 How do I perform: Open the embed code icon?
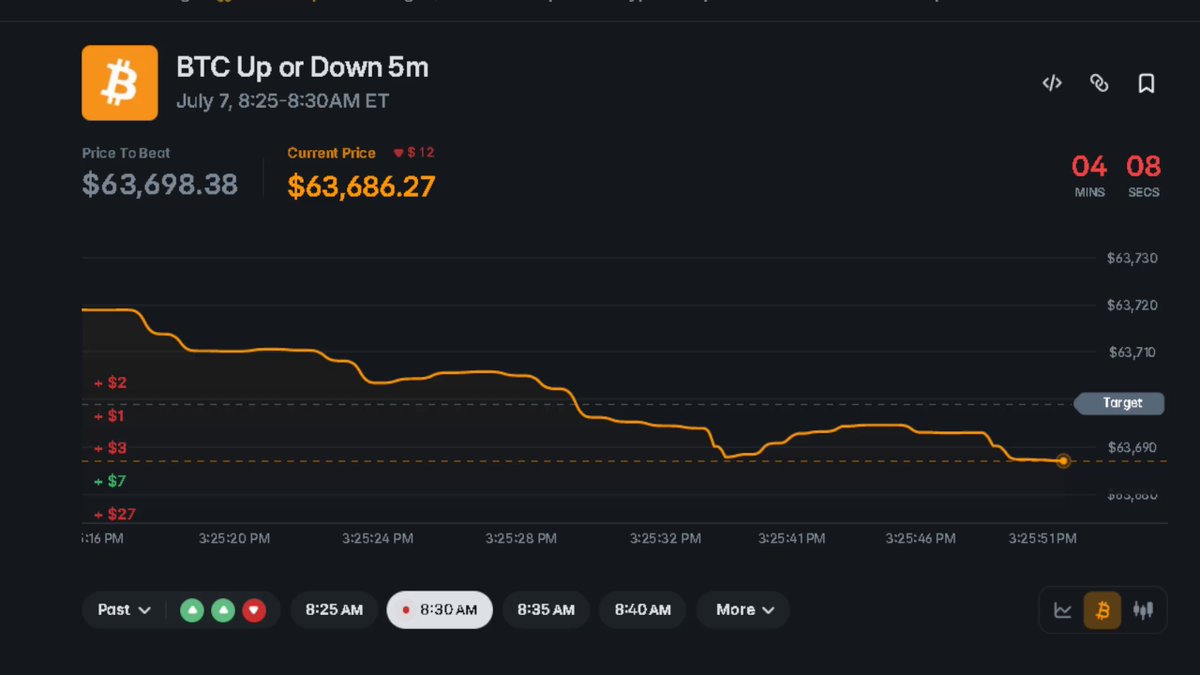pos(1052,83)
